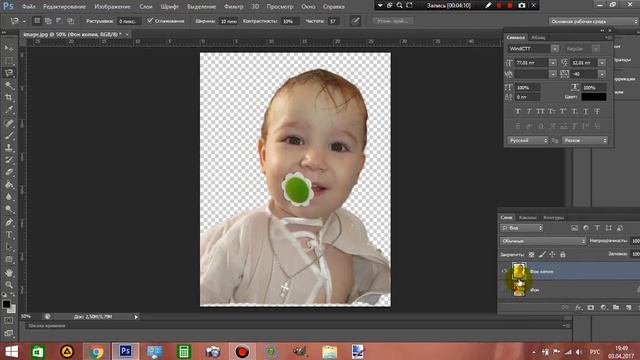Select the Magic Wand tool
The width and height of the screenshot is (640, 360).
[x=9, y=86]
